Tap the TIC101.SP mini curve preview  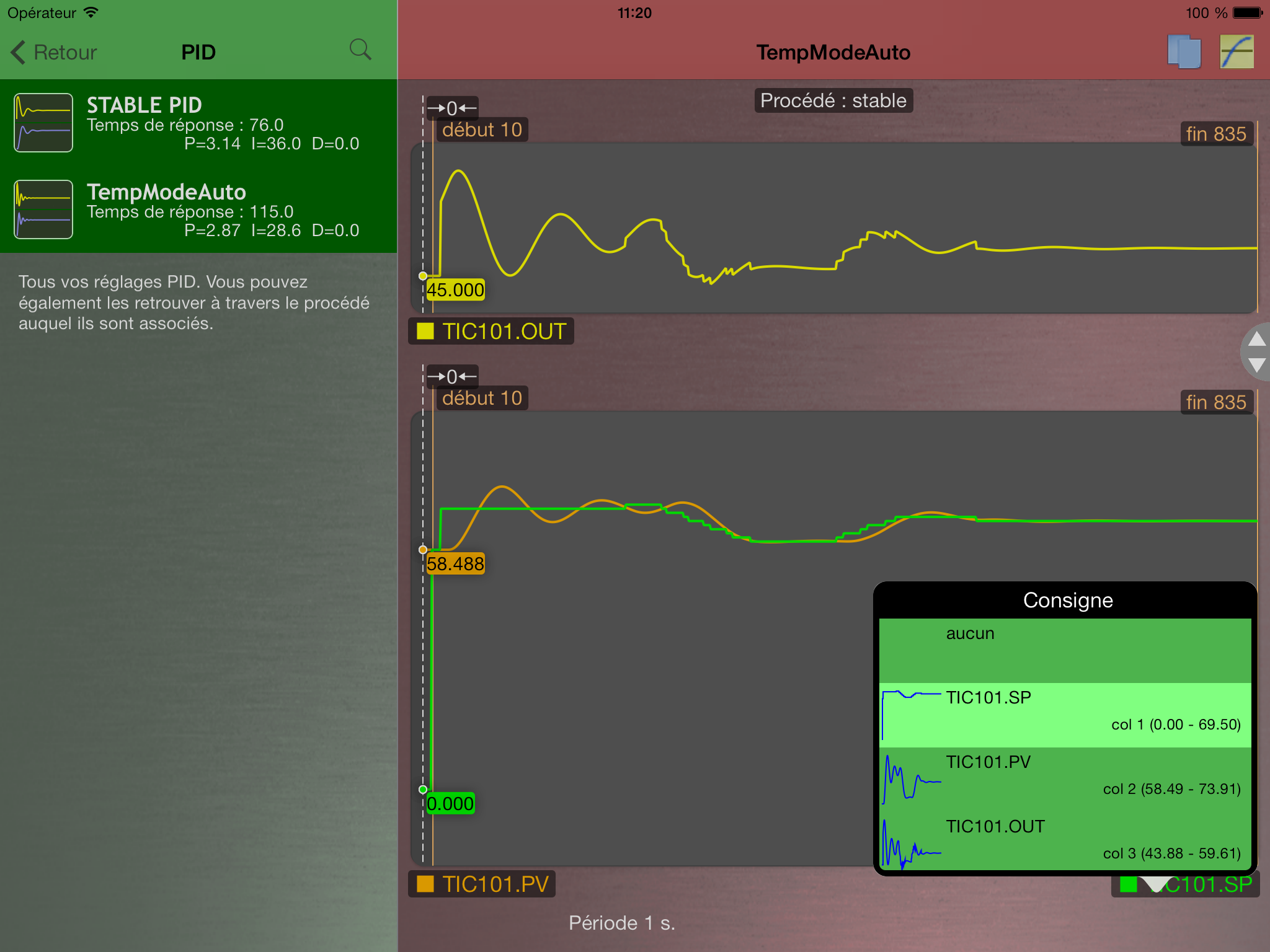[912, 715]
